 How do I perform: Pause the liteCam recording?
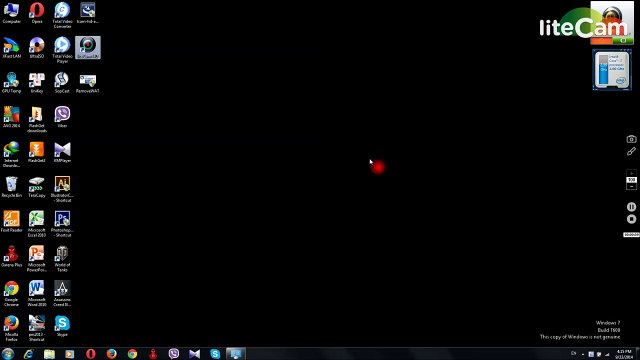[631, 207]
